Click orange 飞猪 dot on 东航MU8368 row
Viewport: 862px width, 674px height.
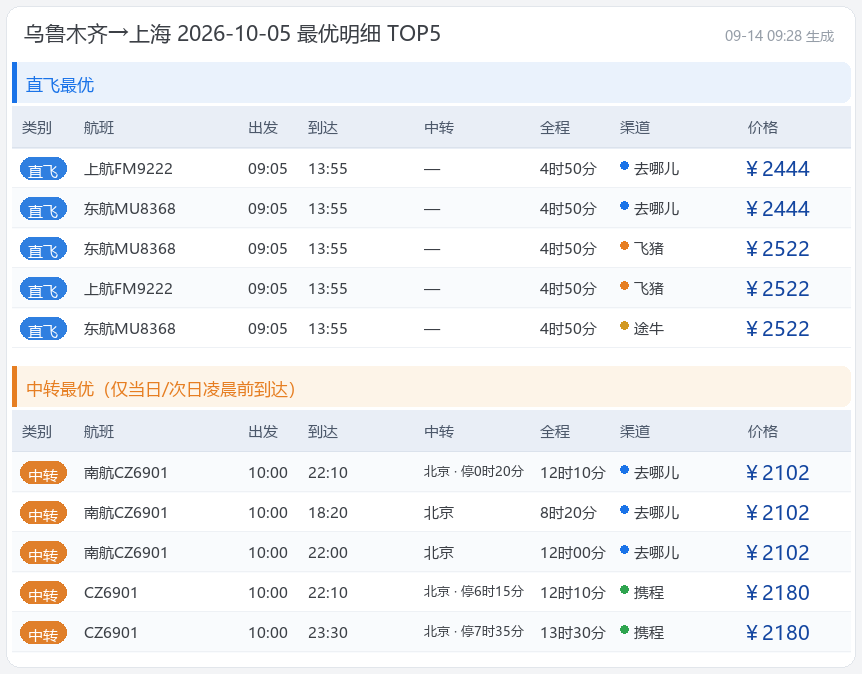624,246
